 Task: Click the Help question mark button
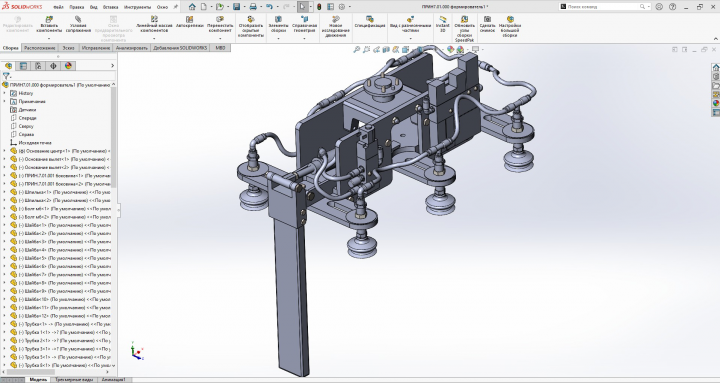(x=673, y=6)
